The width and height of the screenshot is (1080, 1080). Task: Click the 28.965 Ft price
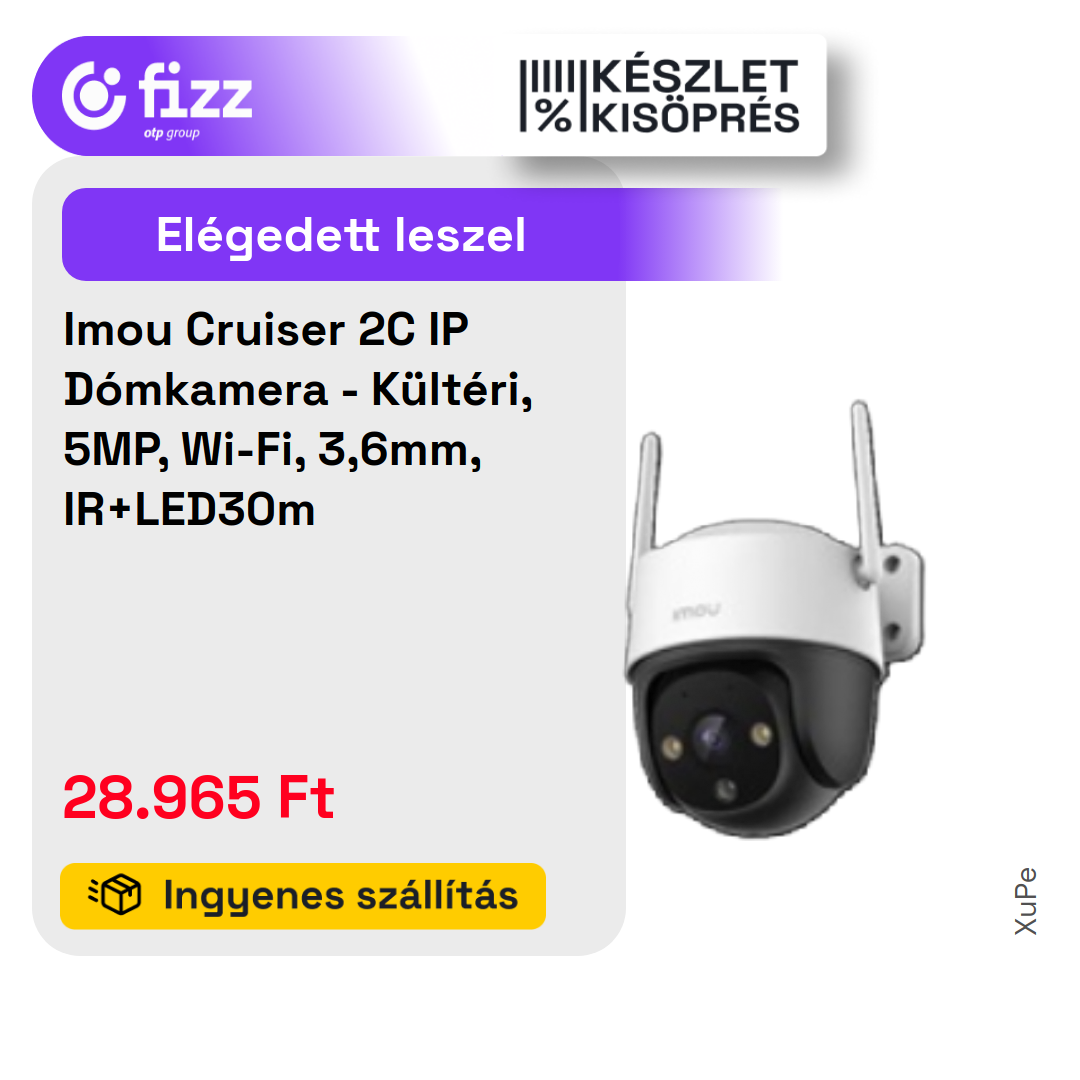[199, 798]
